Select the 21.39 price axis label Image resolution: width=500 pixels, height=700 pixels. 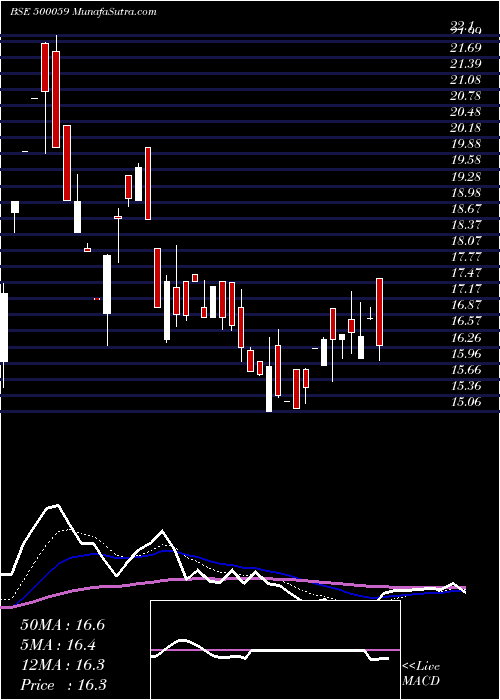[x=466, y=63]
